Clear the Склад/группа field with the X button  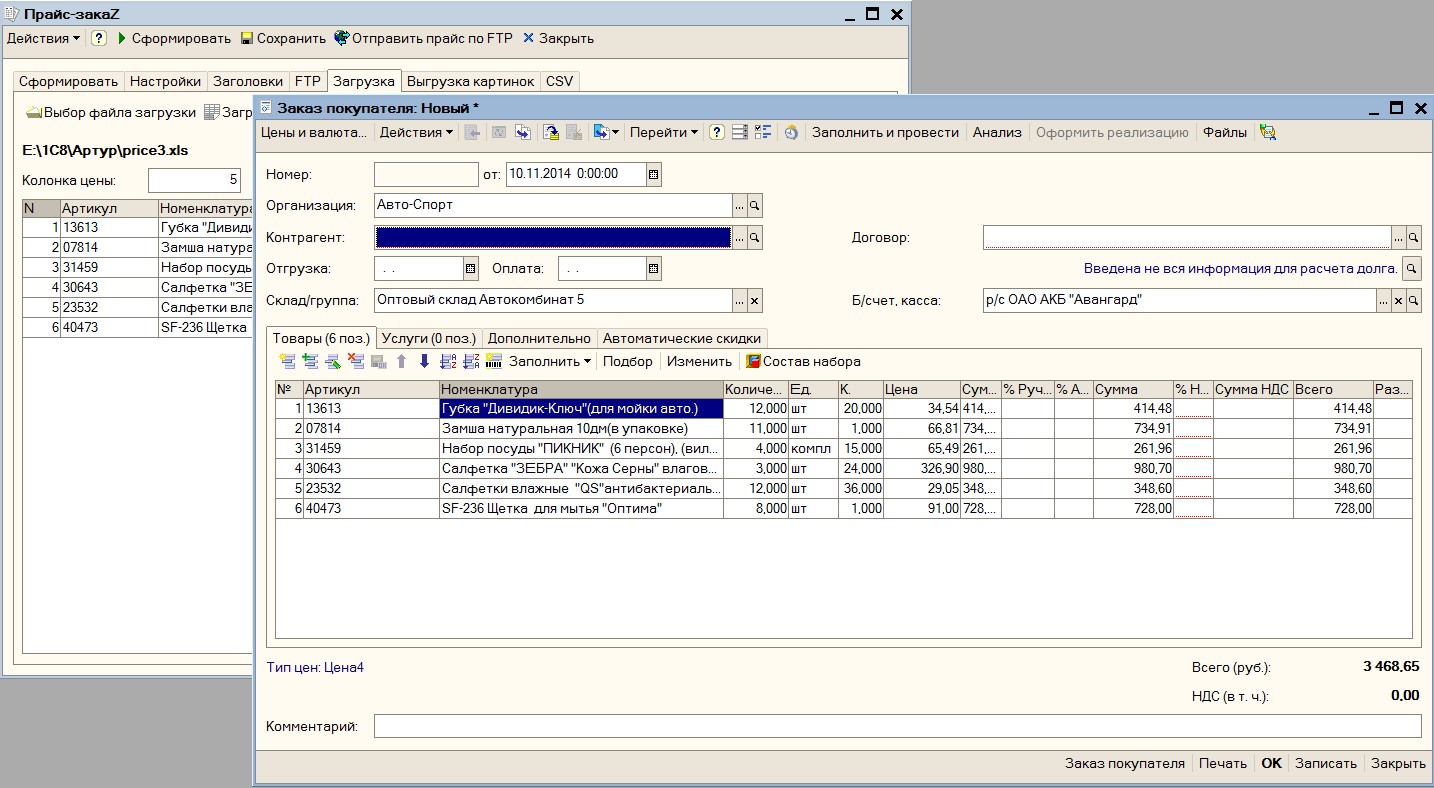click(x=755, y=300)
